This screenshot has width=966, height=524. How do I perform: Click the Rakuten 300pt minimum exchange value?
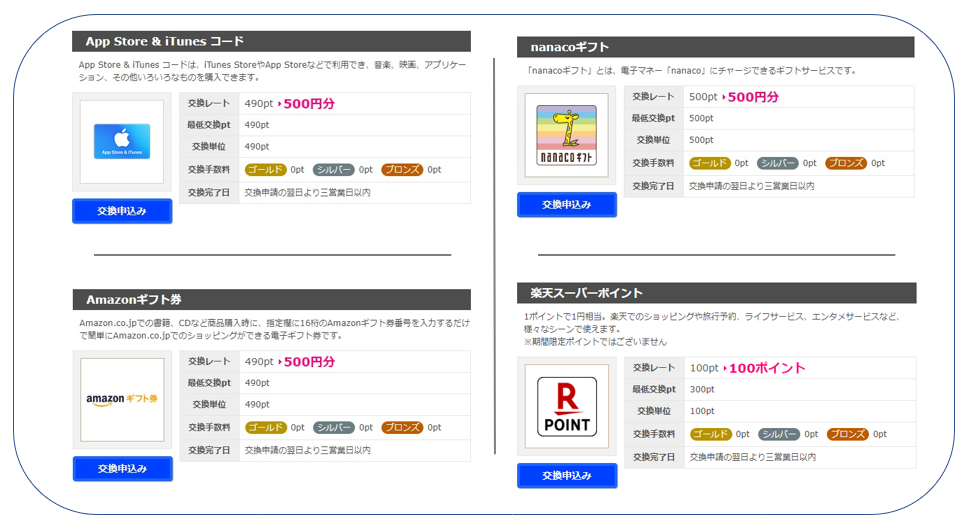coord(702,389)
